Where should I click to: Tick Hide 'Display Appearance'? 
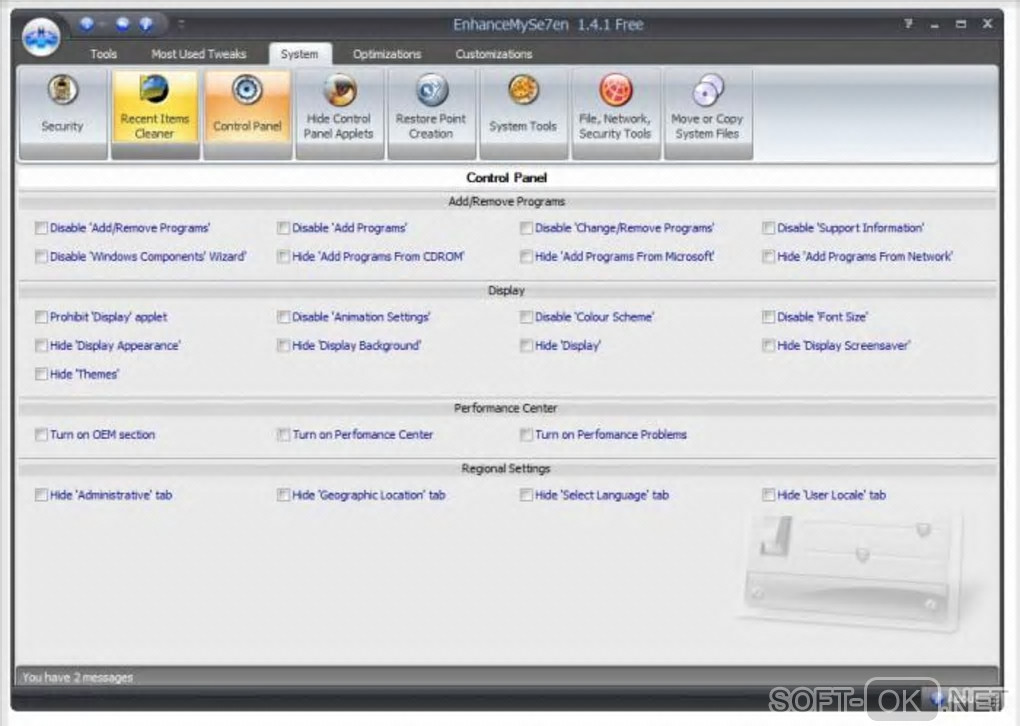coord(41,345)
